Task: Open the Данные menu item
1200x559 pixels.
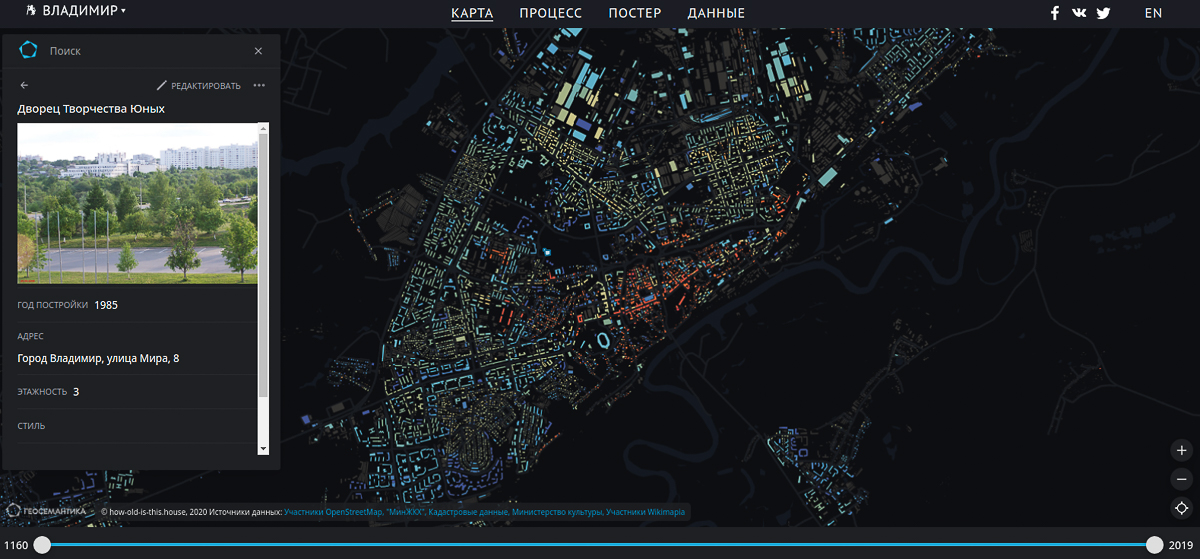Action: [x=716, y=13]
